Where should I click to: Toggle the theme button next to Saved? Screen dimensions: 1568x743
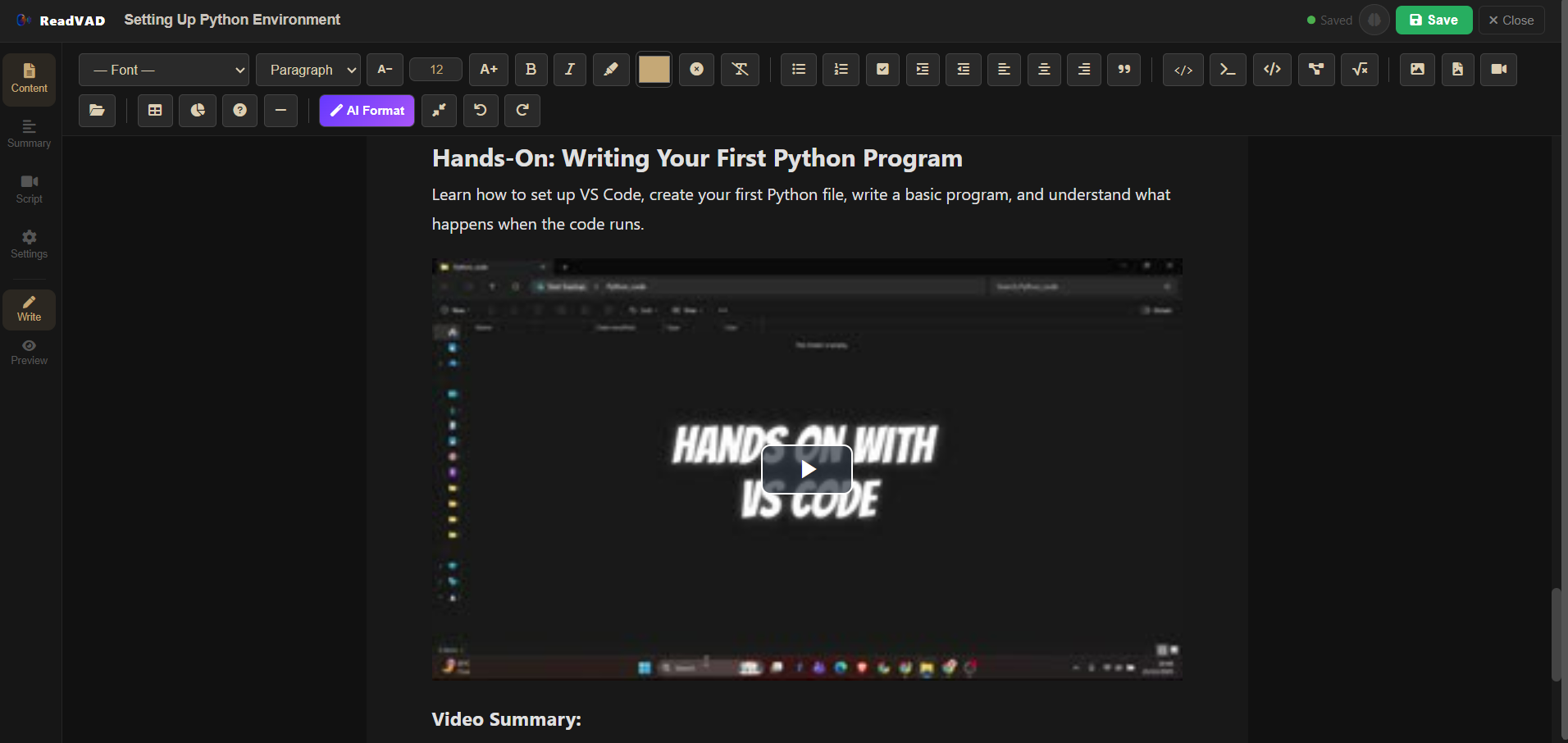point(1374,20)
